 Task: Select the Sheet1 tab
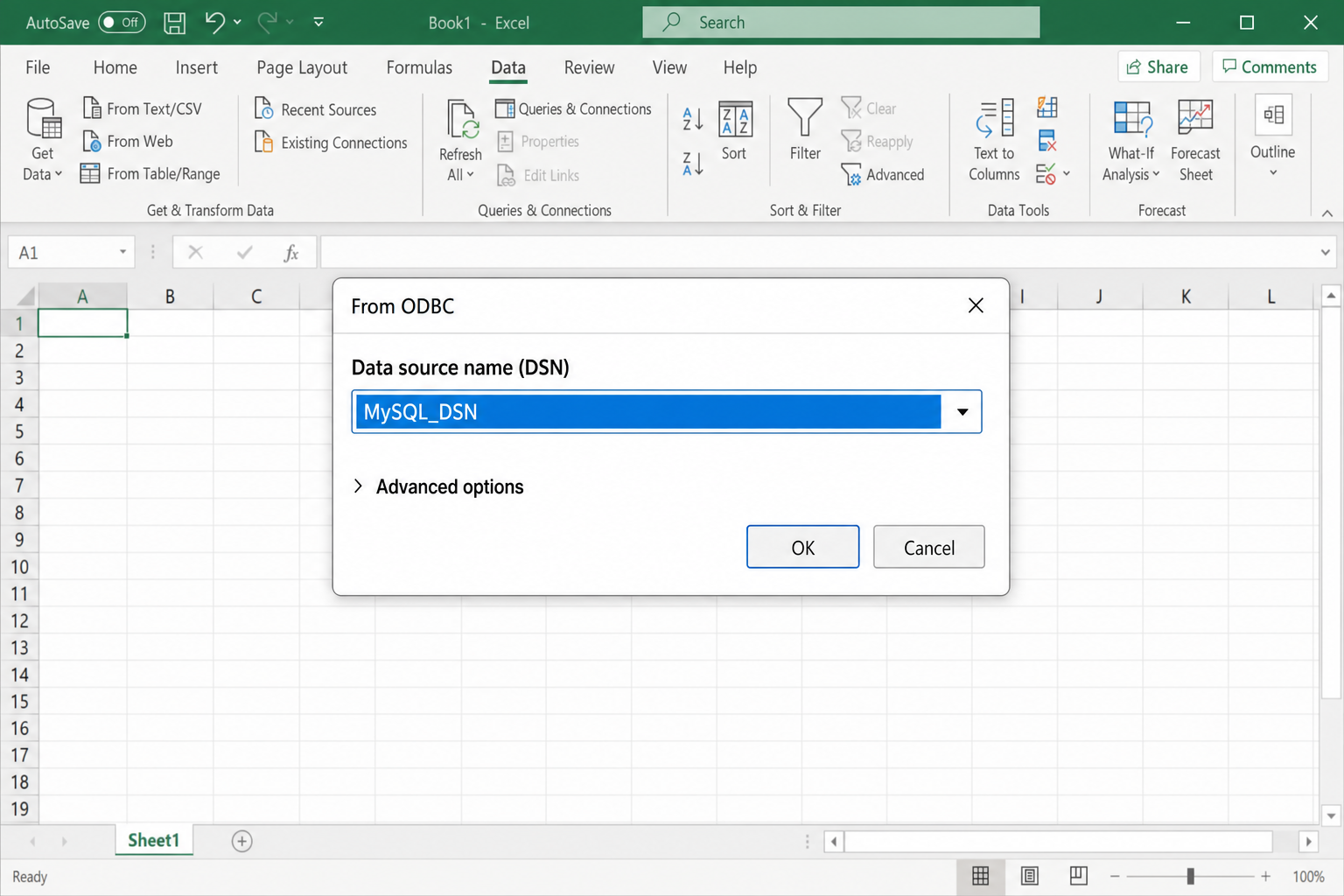(153, 840)
